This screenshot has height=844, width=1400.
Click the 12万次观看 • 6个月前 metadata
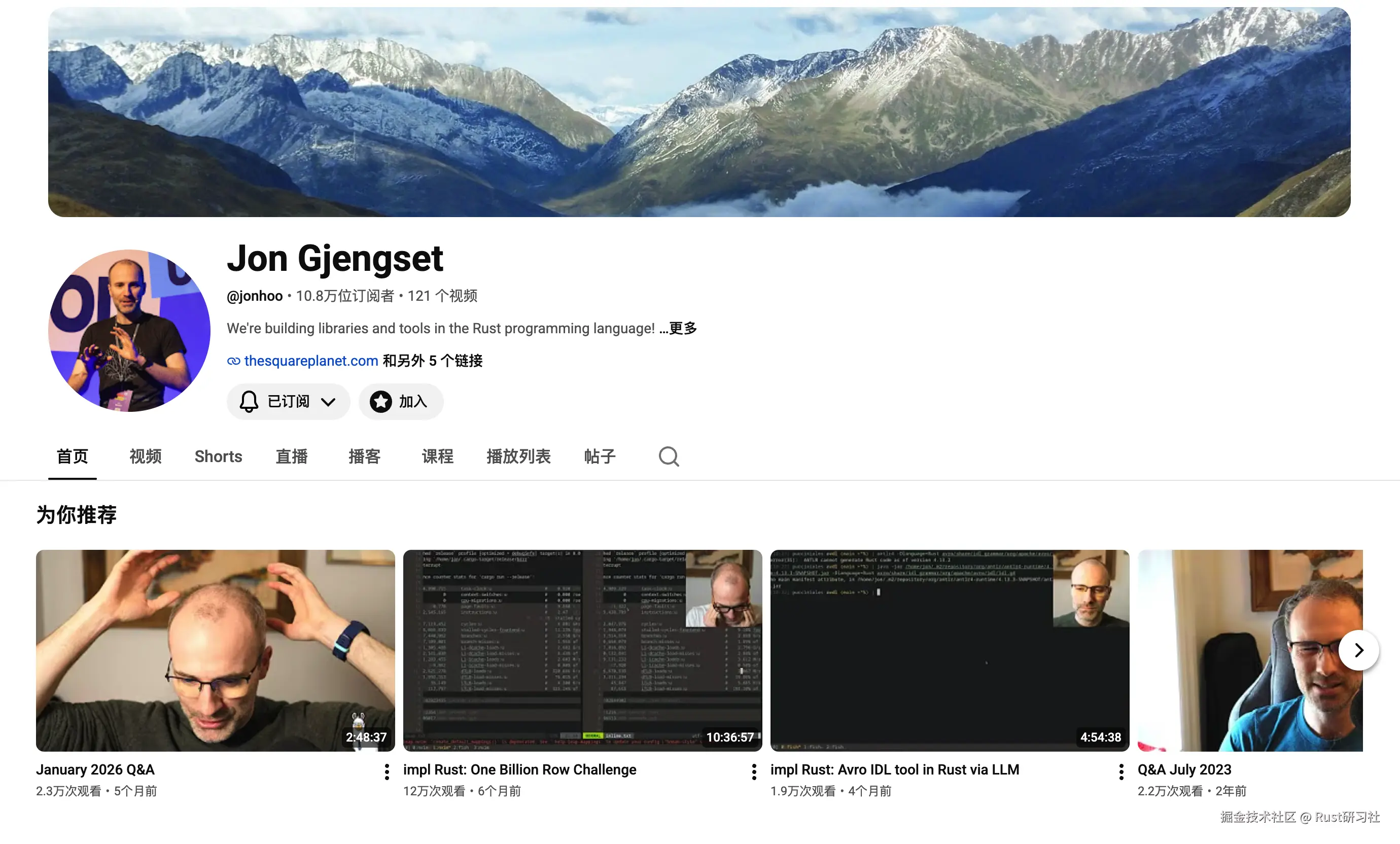tap(462, 791)
